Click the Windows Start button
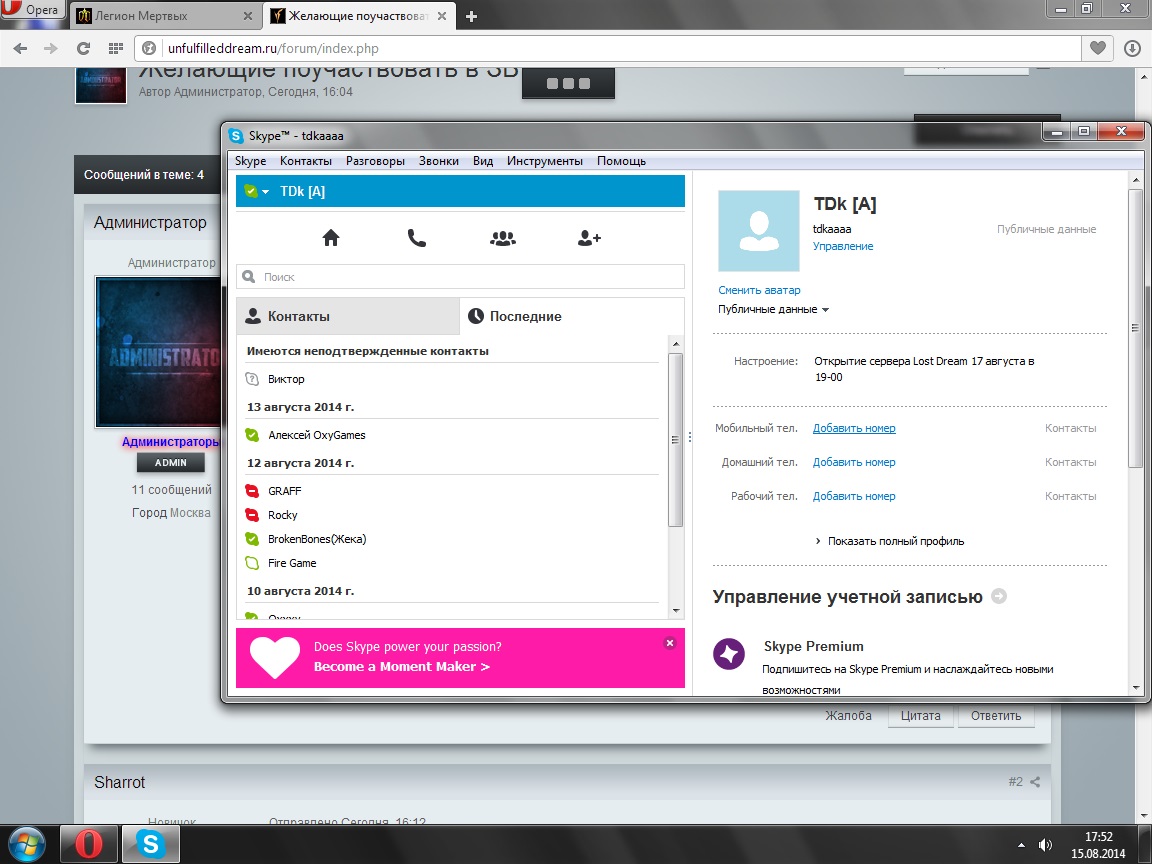Viewport: 1152px width, 864px height. tap(27, 843)
